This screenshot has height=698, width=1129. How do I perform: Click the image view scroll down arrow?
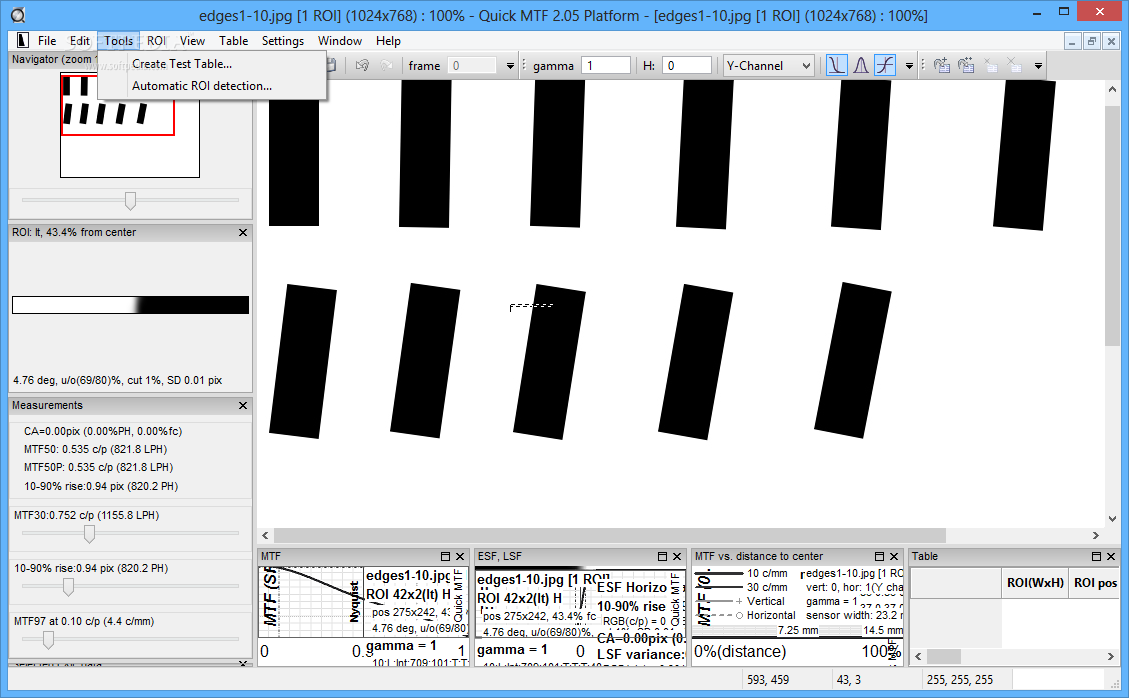(1112, 519)
